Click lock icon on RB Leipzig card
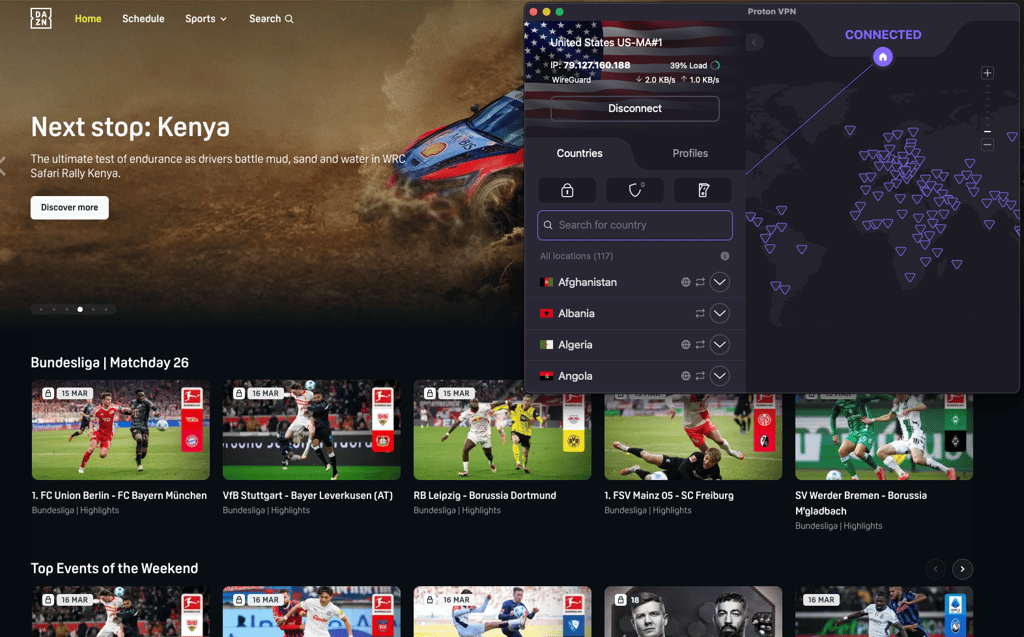This screenshot has width=1024, height=637. click(430, 393)
